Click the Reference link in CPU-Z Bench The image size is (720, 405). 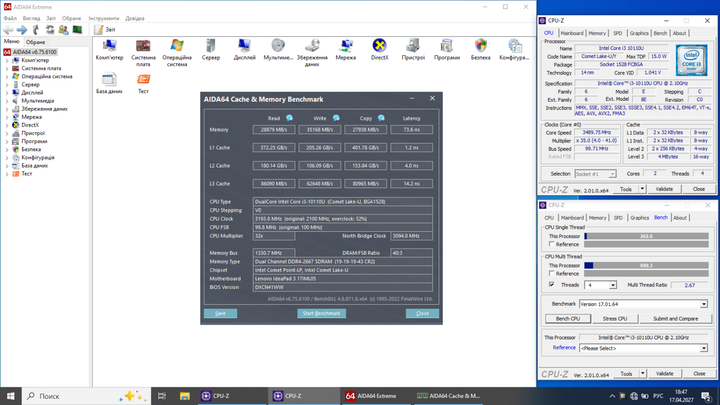tap(564, 348)
